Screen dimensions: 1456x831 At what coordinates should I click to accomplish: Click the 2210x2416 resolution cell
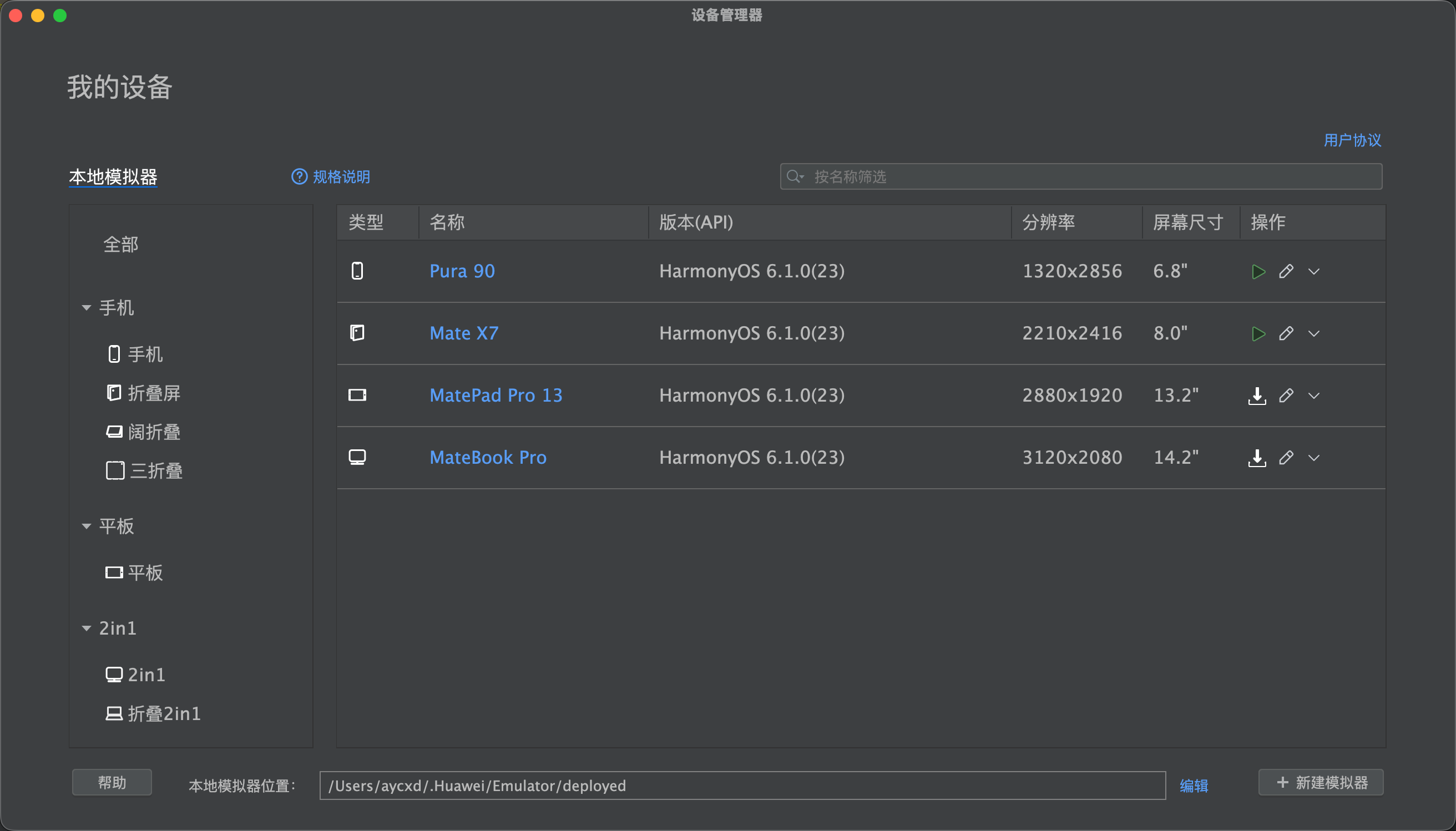coord(1073,333)
